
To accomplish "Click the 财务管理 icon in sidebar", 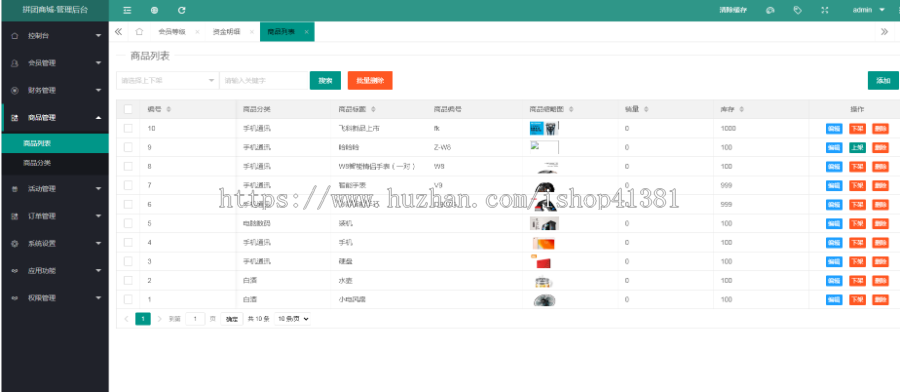I will (x=15, y=91).
